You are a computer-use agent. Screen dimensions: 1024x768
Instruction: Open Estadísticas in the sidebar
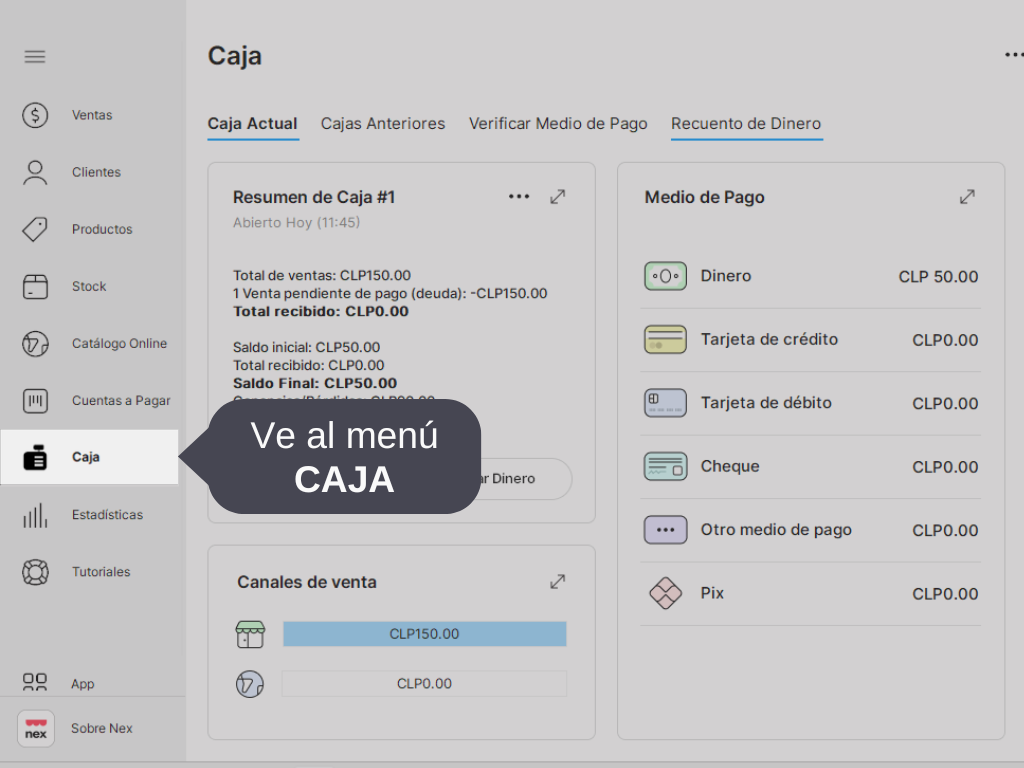click(107, 515)
